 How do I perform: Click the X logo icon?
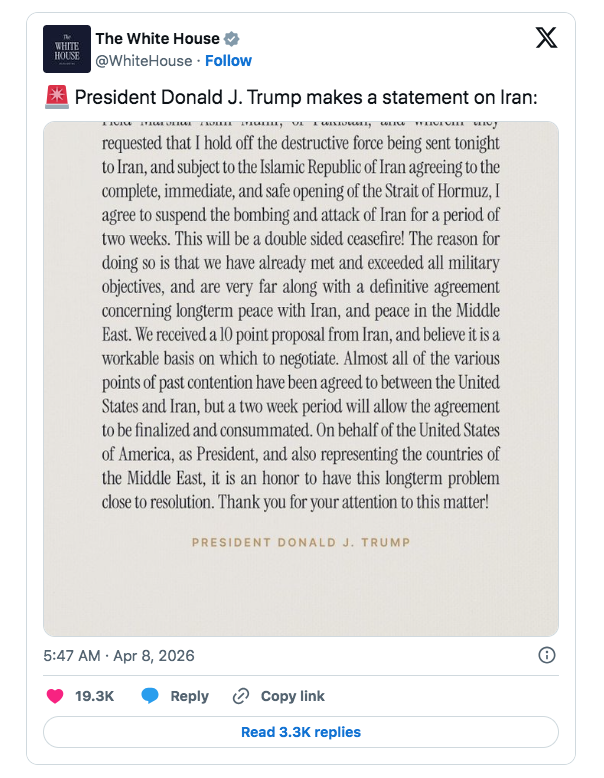tap(546, 38)
